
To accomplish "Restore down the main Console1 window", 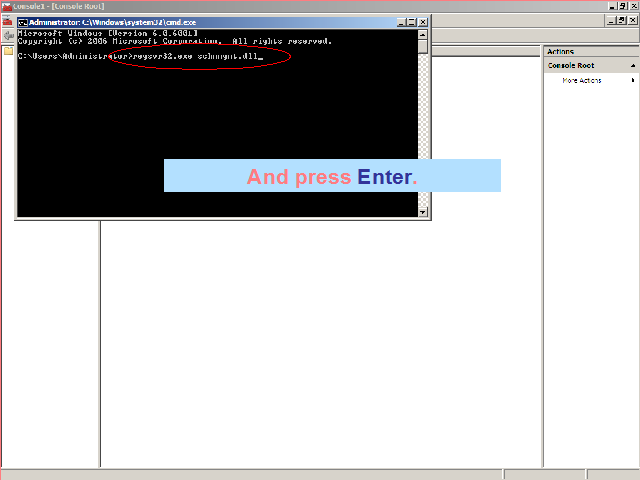I will 622,6.
